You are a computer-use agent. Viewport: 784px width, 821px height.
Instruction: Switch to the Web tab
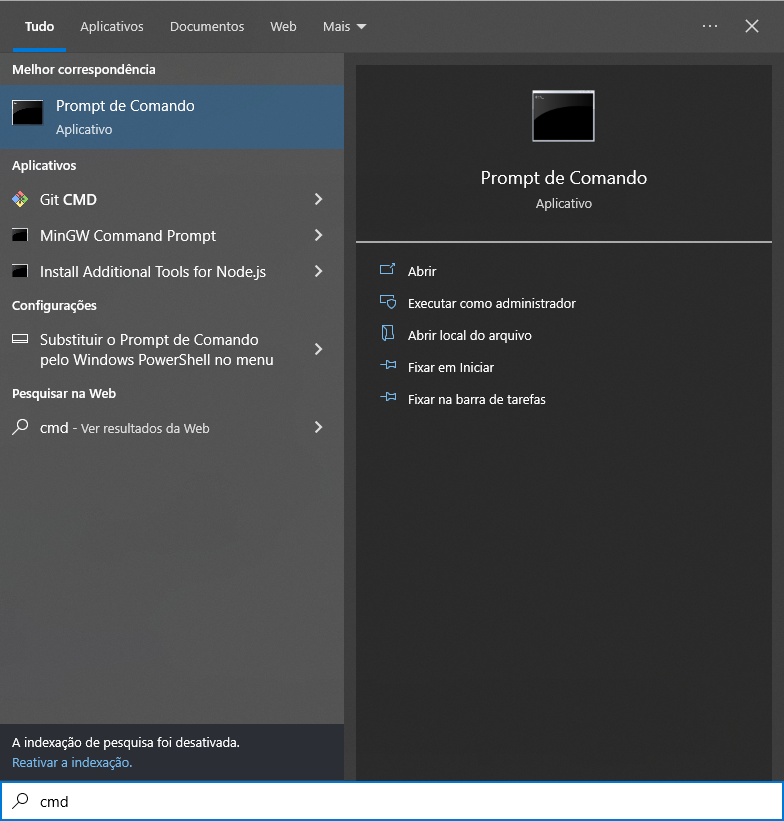coord(283,27)
